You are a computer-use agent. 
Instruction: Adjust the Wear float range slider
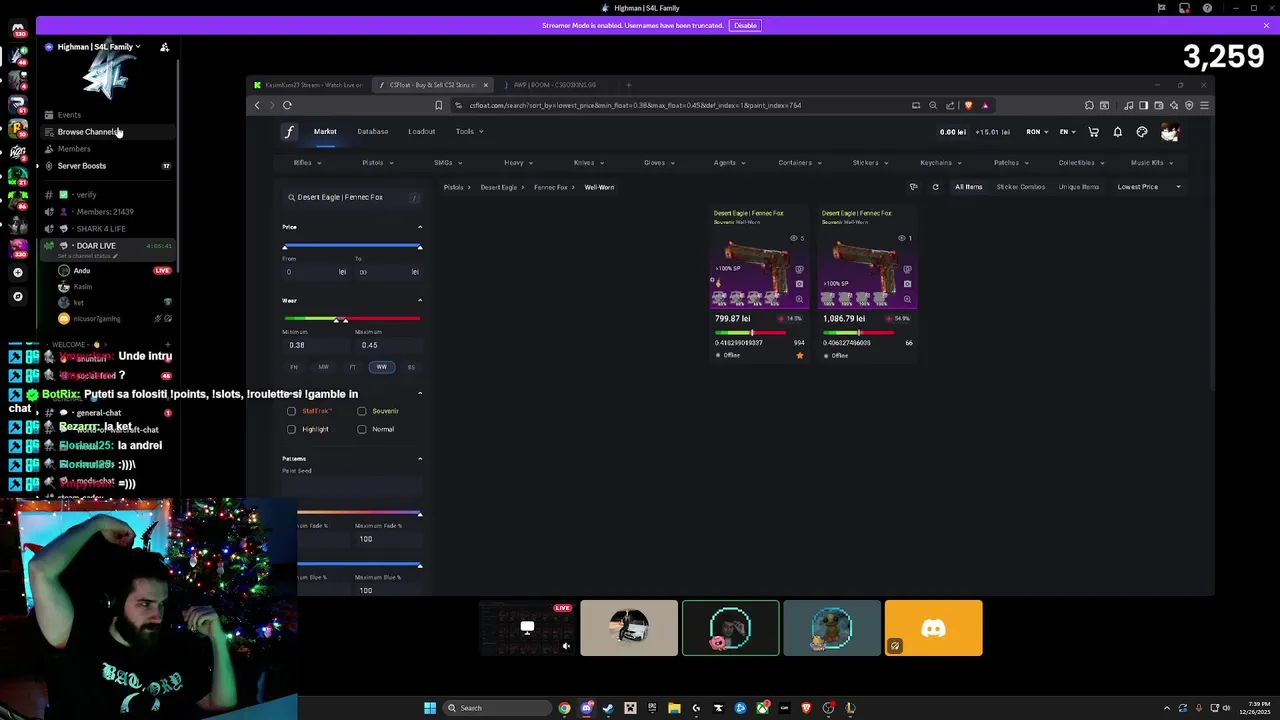(x=352, y=319)
